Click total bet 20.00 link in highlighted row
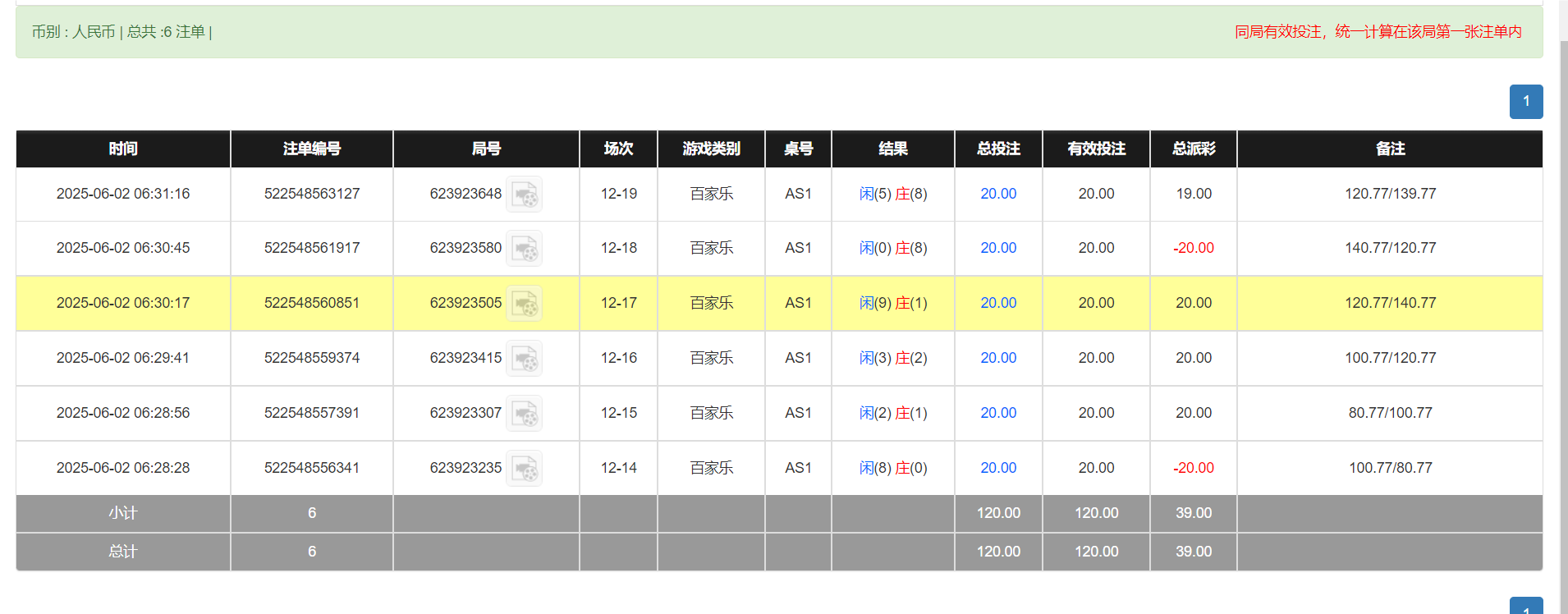 997,303
